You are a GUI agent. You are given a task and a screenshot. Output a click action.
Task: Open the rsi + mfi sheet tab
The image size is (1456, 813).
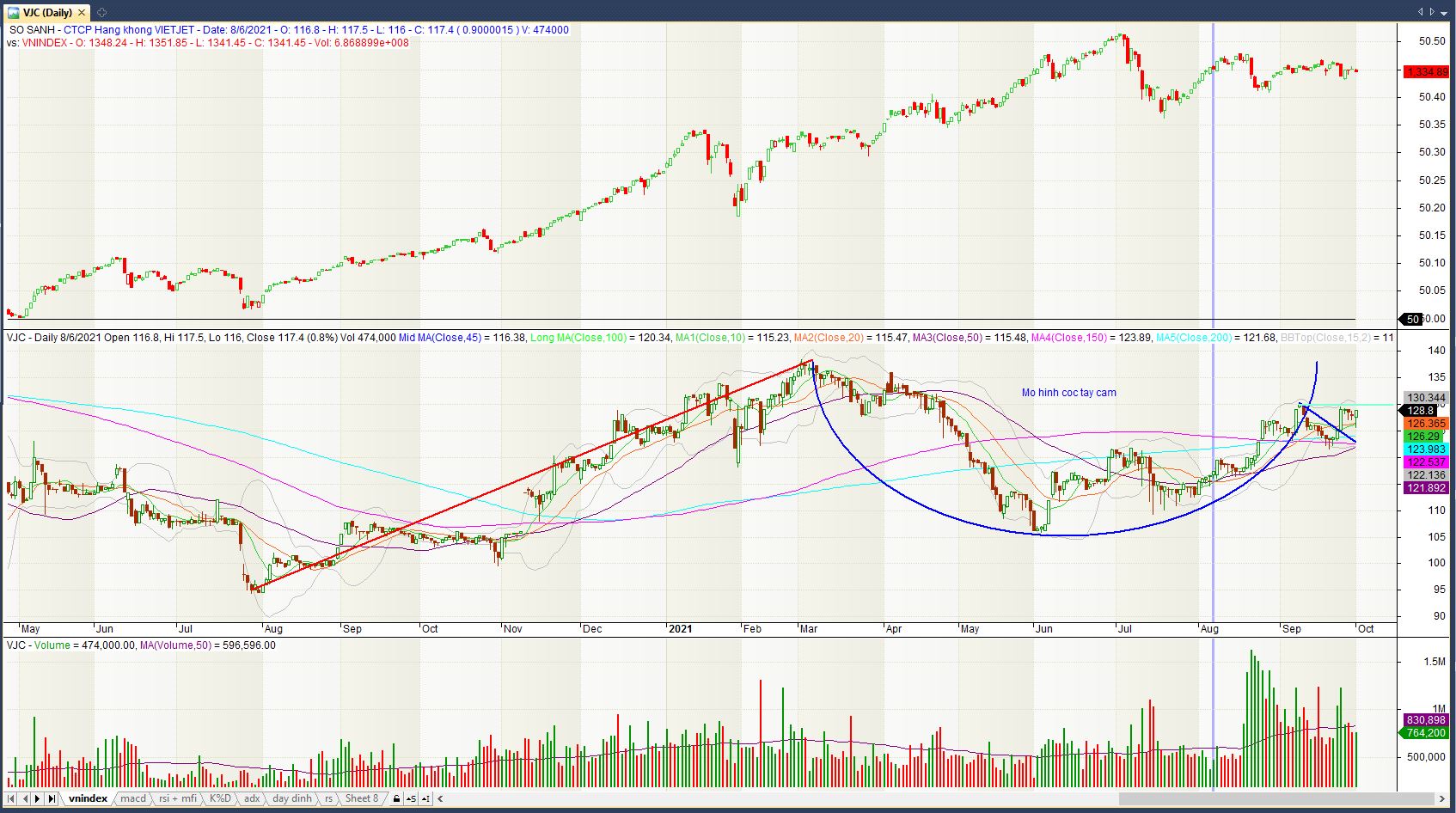(x=178, y=798)
